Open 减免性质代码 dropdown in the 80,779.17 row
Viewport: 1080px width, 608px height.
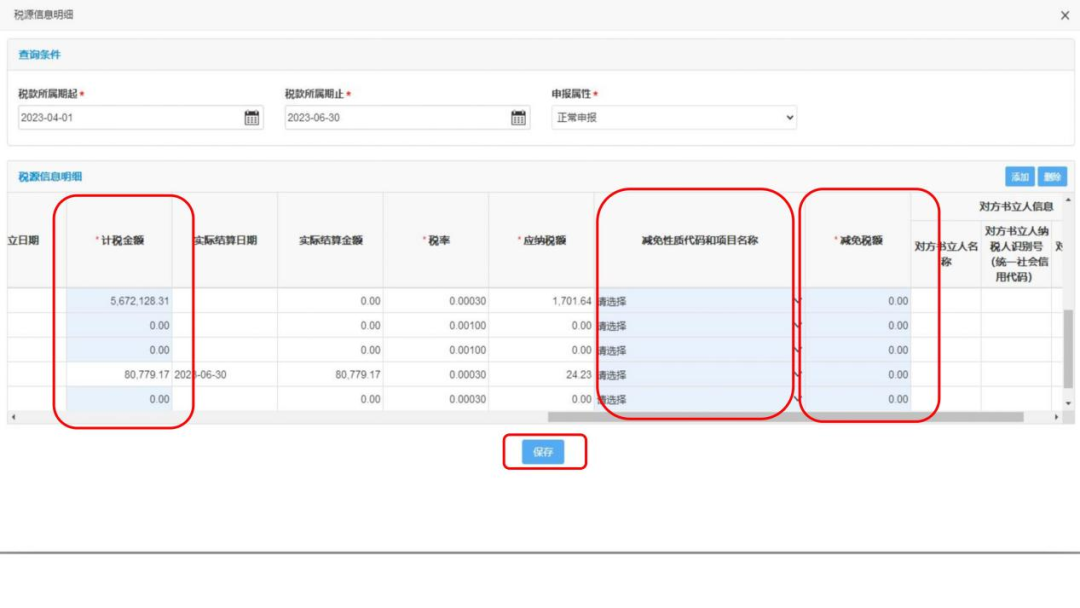pos(697,375)
